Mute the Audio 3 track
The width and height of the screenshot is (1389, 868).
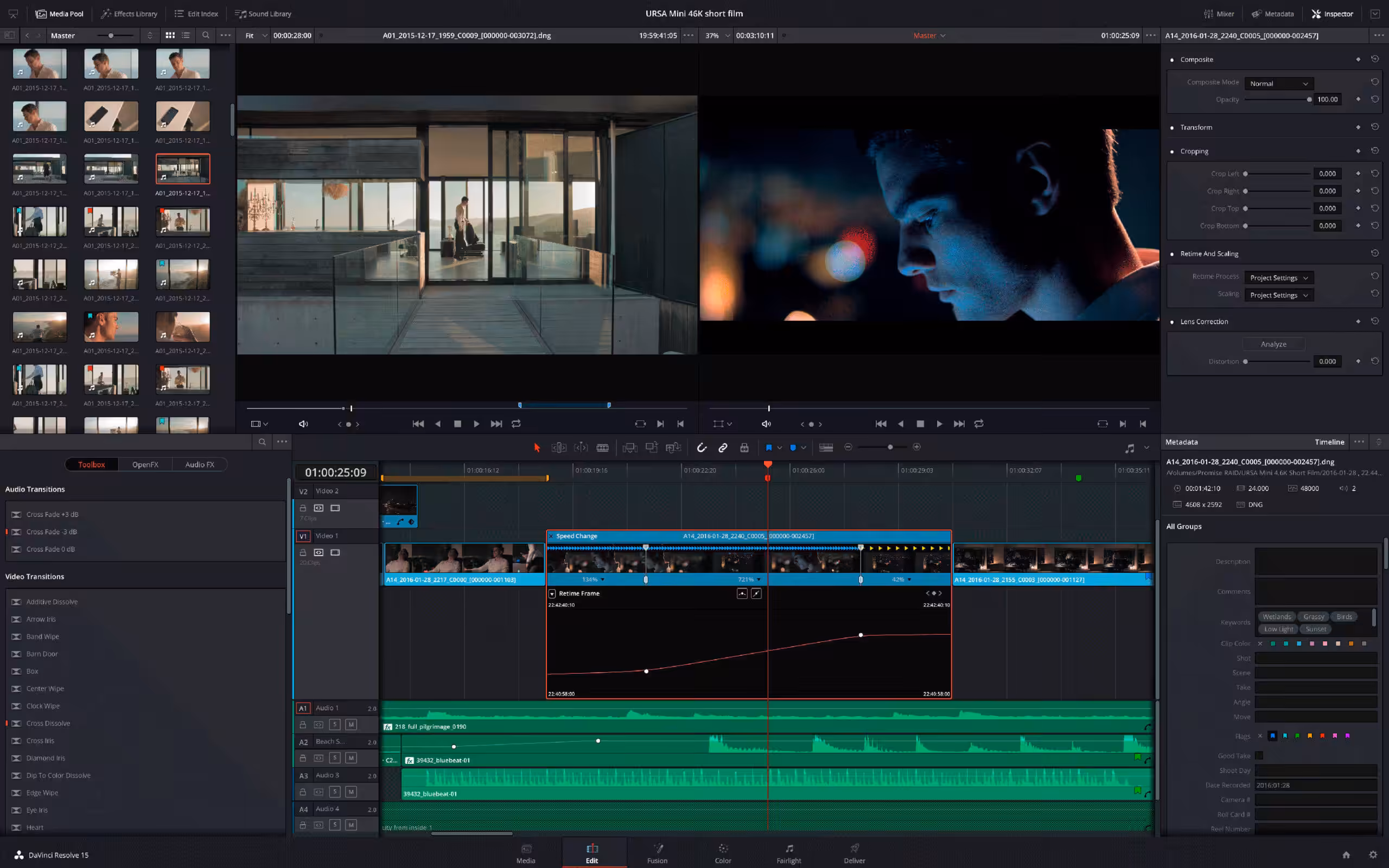pyautogui.click(x=351, y=792)
